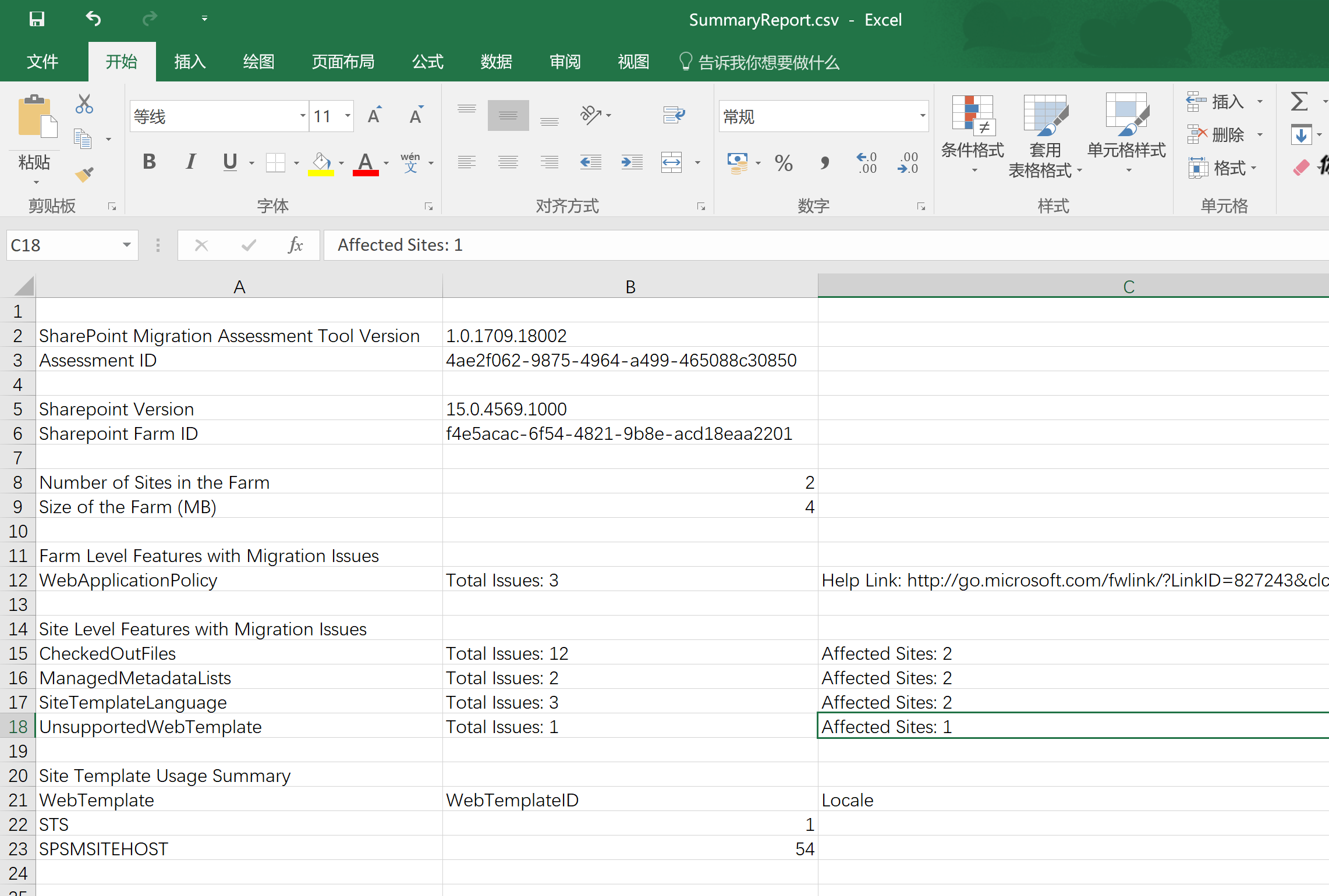The width and height of the screenshot is (1329, 896).
Task: Open font group dialog launcher
Action: point(428,207)
